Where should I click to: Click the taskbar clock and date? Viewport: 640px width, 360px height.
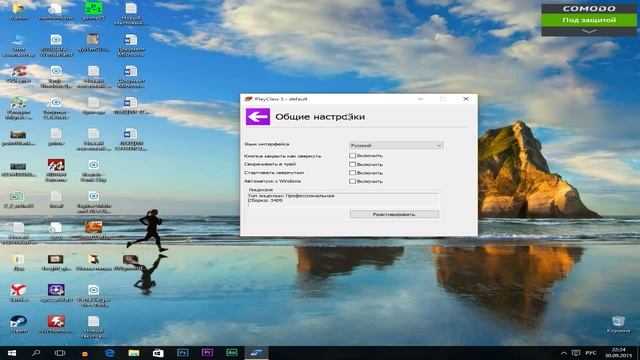pos(619,353)
